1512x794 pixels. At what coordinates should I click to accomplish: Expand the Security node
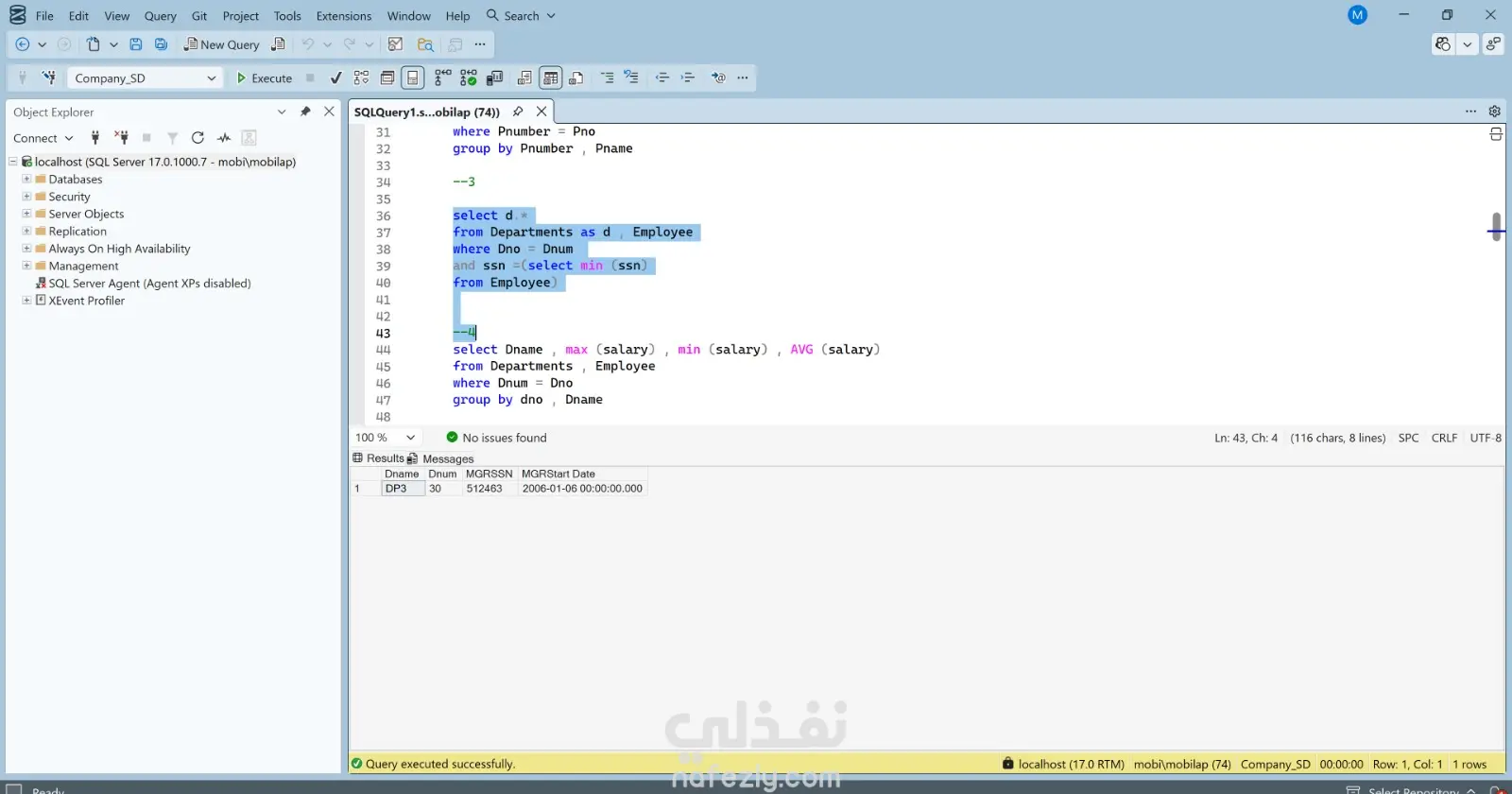[x=26, y=197]
